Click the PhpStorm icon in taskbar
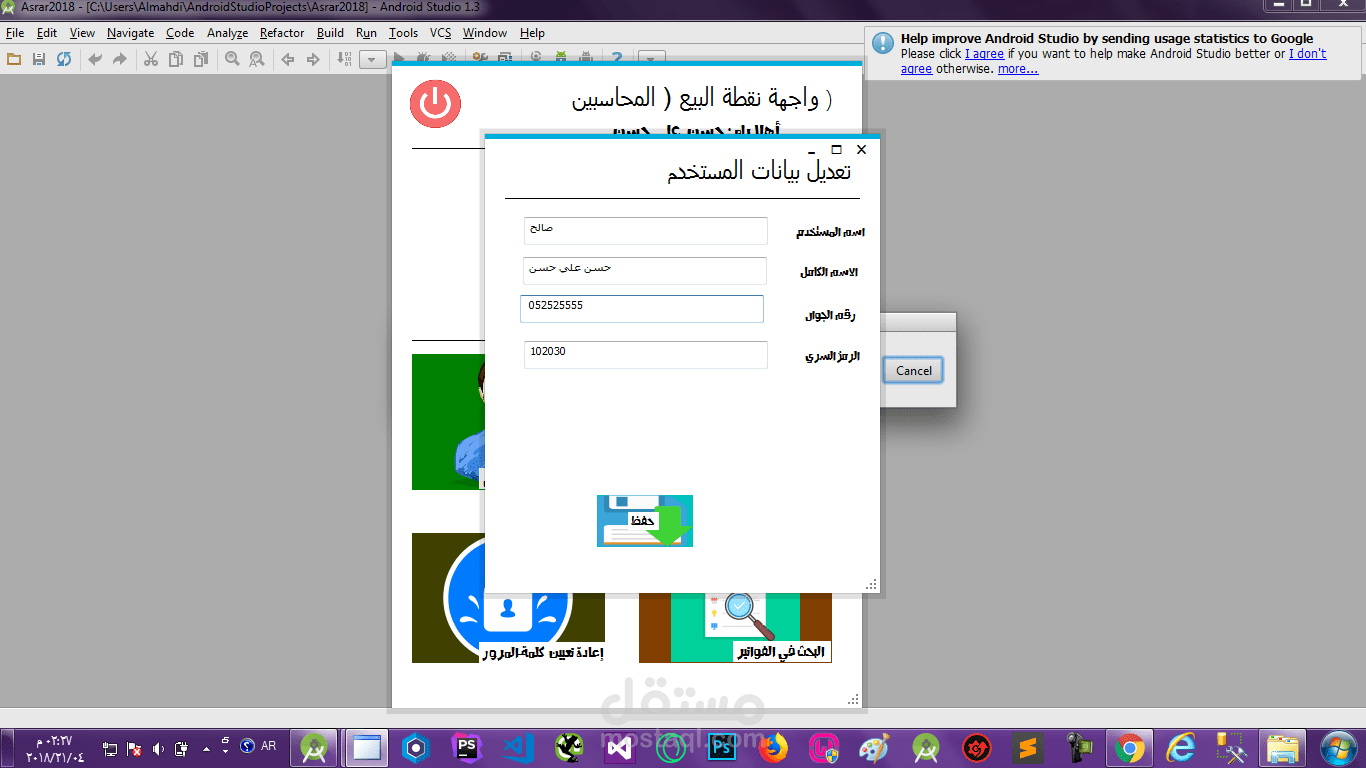Screen dimensions: 1366x768 point(466,747)
